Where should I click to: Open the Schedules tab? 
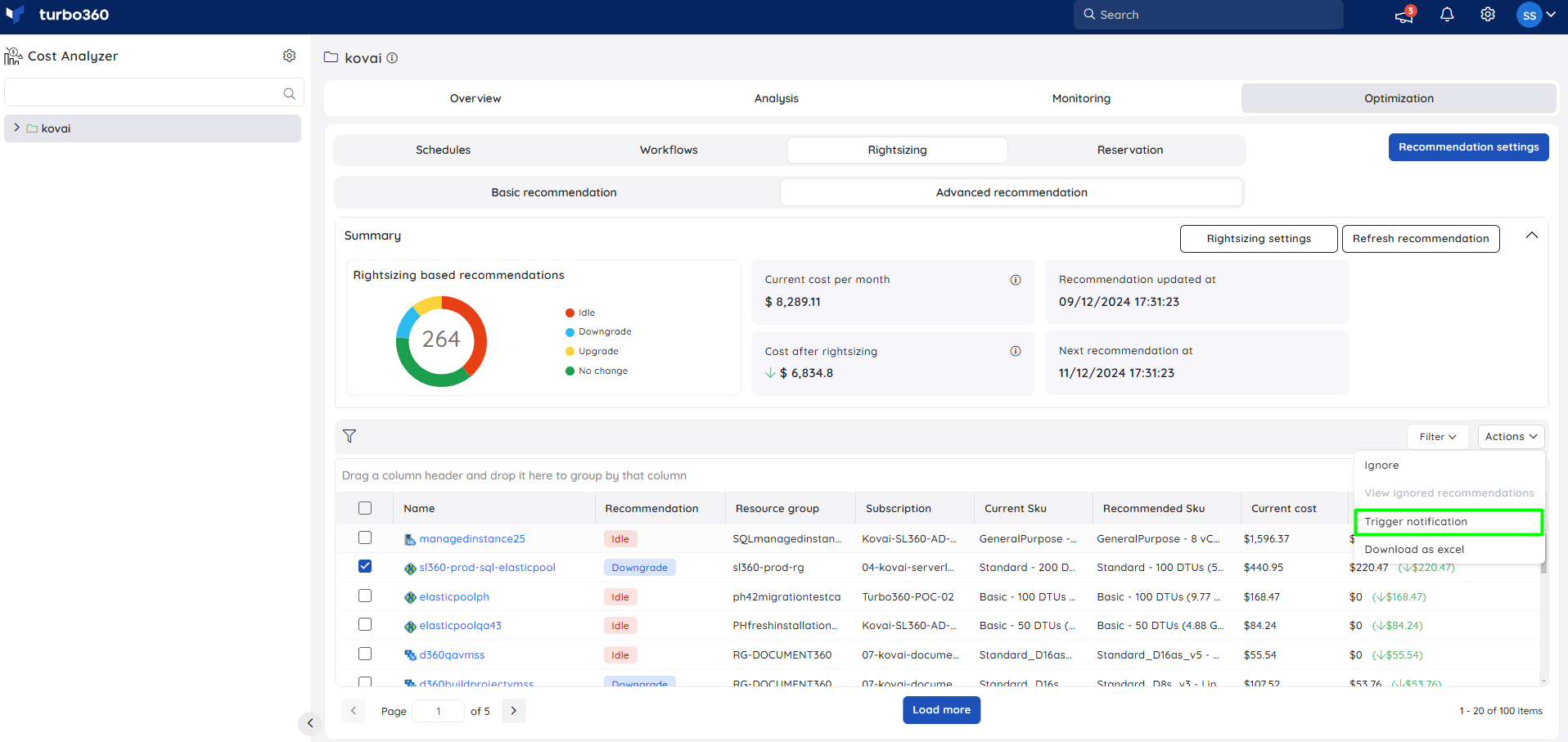coord(443,150)
